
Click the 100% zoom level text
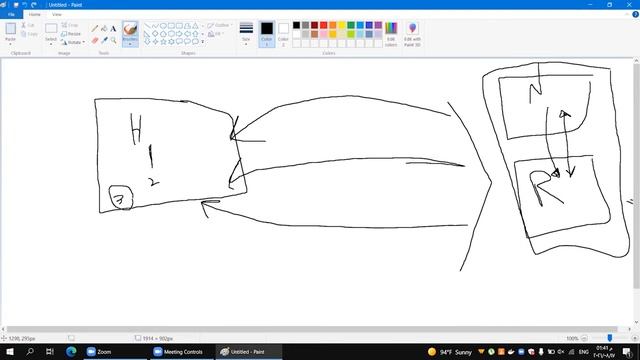click(x=572, y=338)
